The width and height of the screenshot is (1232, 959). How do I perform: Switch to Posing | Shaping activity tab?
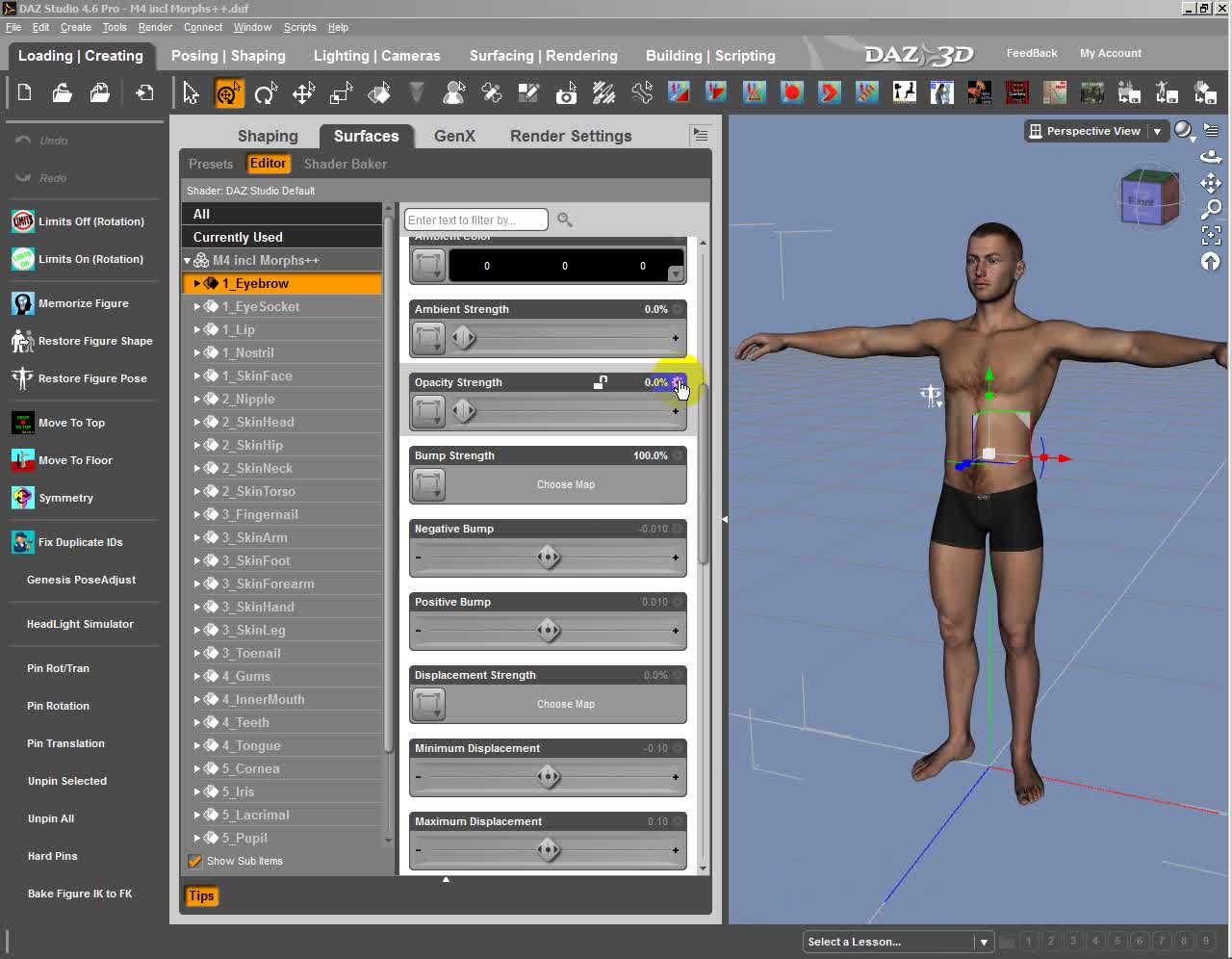pyautogui.click(x=228, y=56)
